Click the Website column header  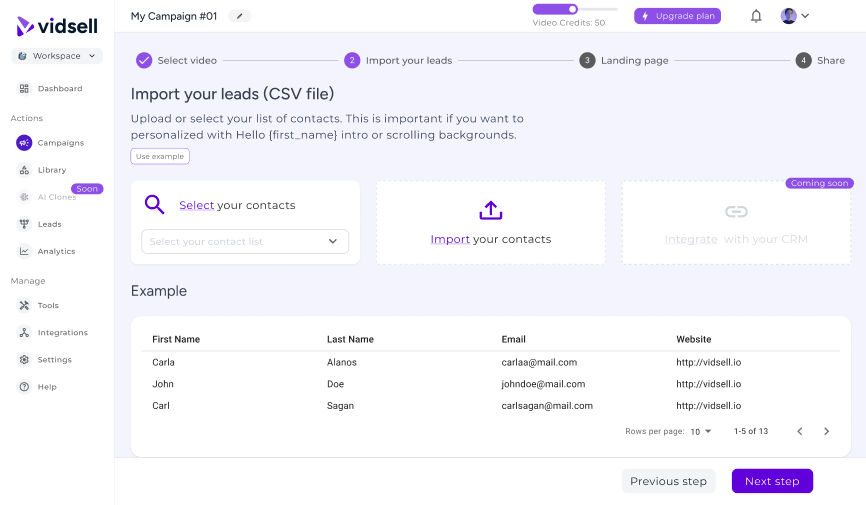(694, 339)
